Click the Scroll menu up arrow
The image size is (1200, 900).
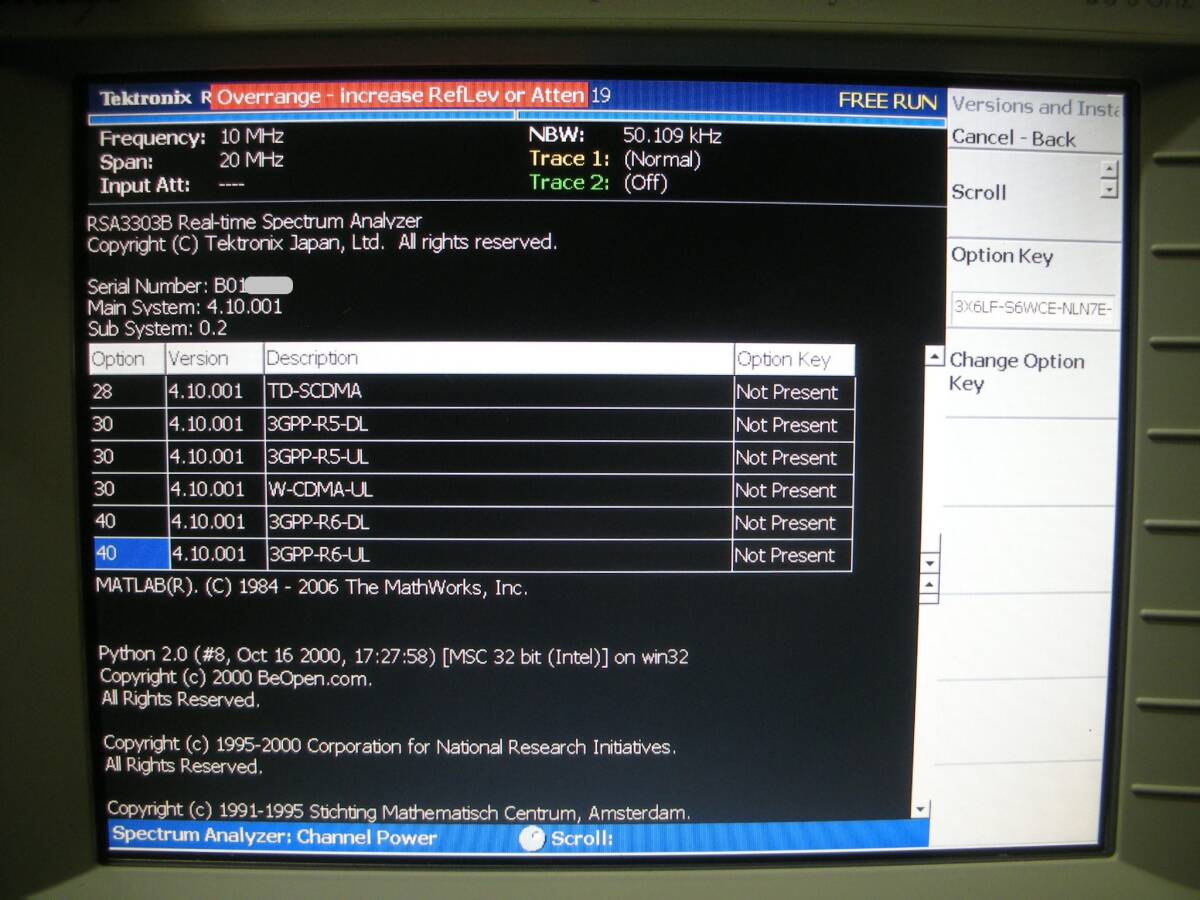click(x=1108, y=170)
